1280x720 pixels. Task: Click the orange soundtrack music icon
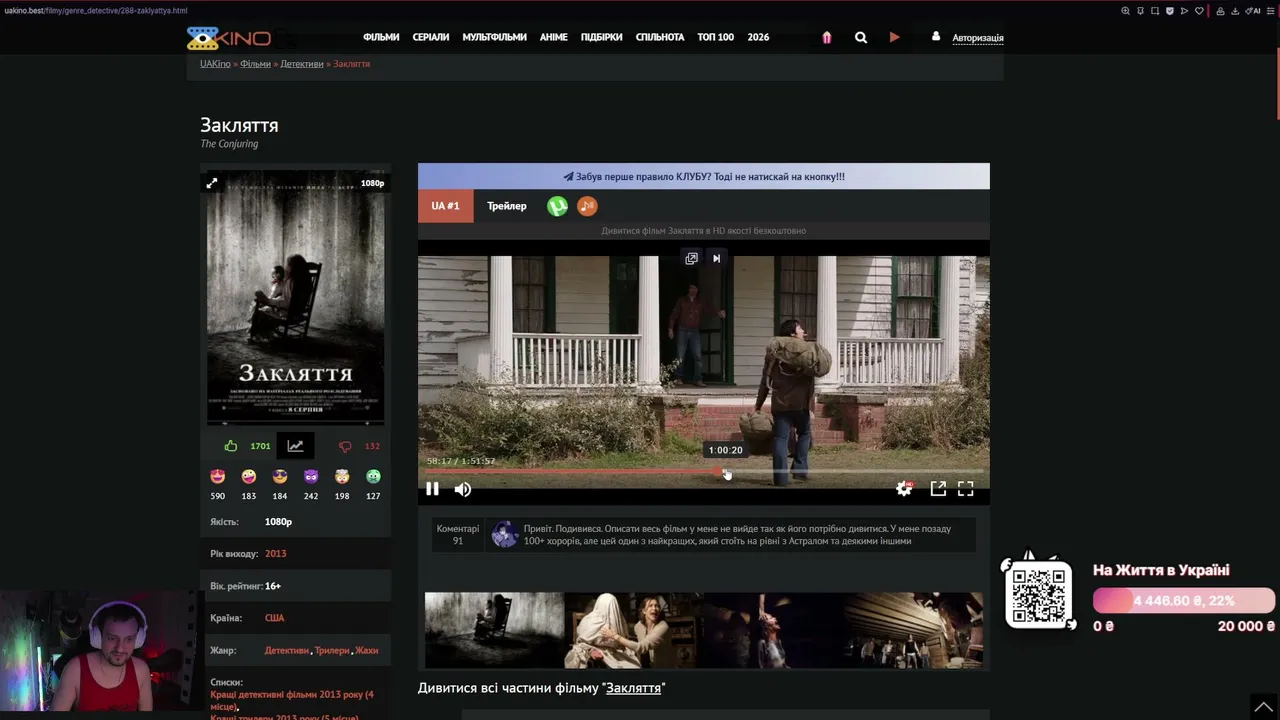coord(587,206)
